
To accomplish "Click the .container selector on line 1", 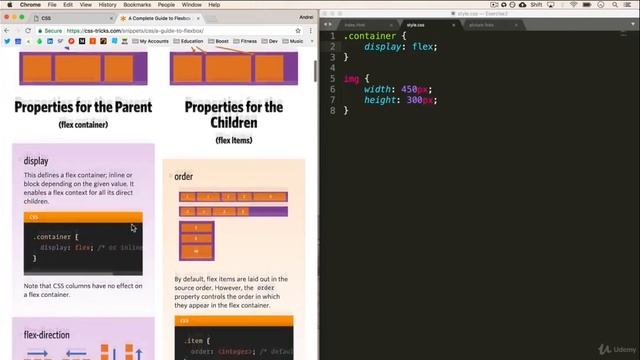I will coord(370,36).
